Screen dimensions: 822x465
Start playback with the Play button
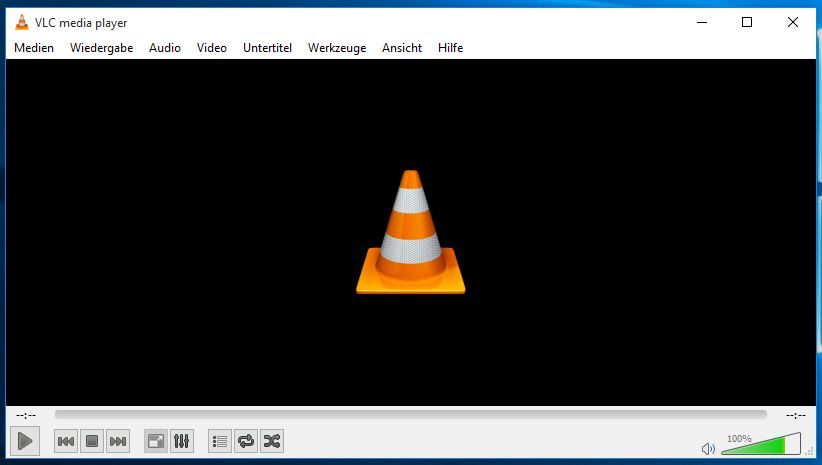click(x=25, y=441)
